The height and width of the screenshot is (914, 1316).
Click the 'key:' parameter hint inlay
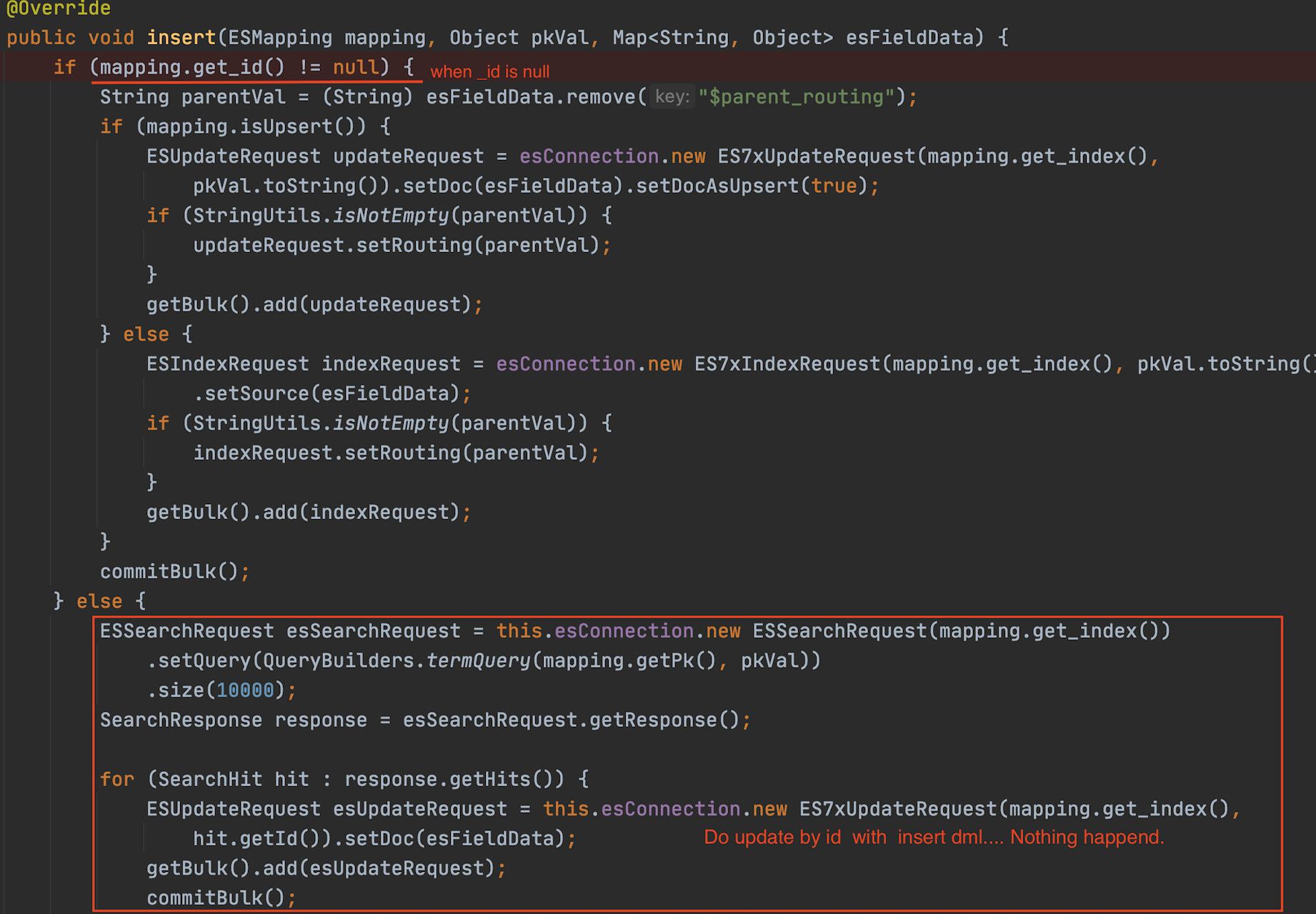tap(672, 96)
